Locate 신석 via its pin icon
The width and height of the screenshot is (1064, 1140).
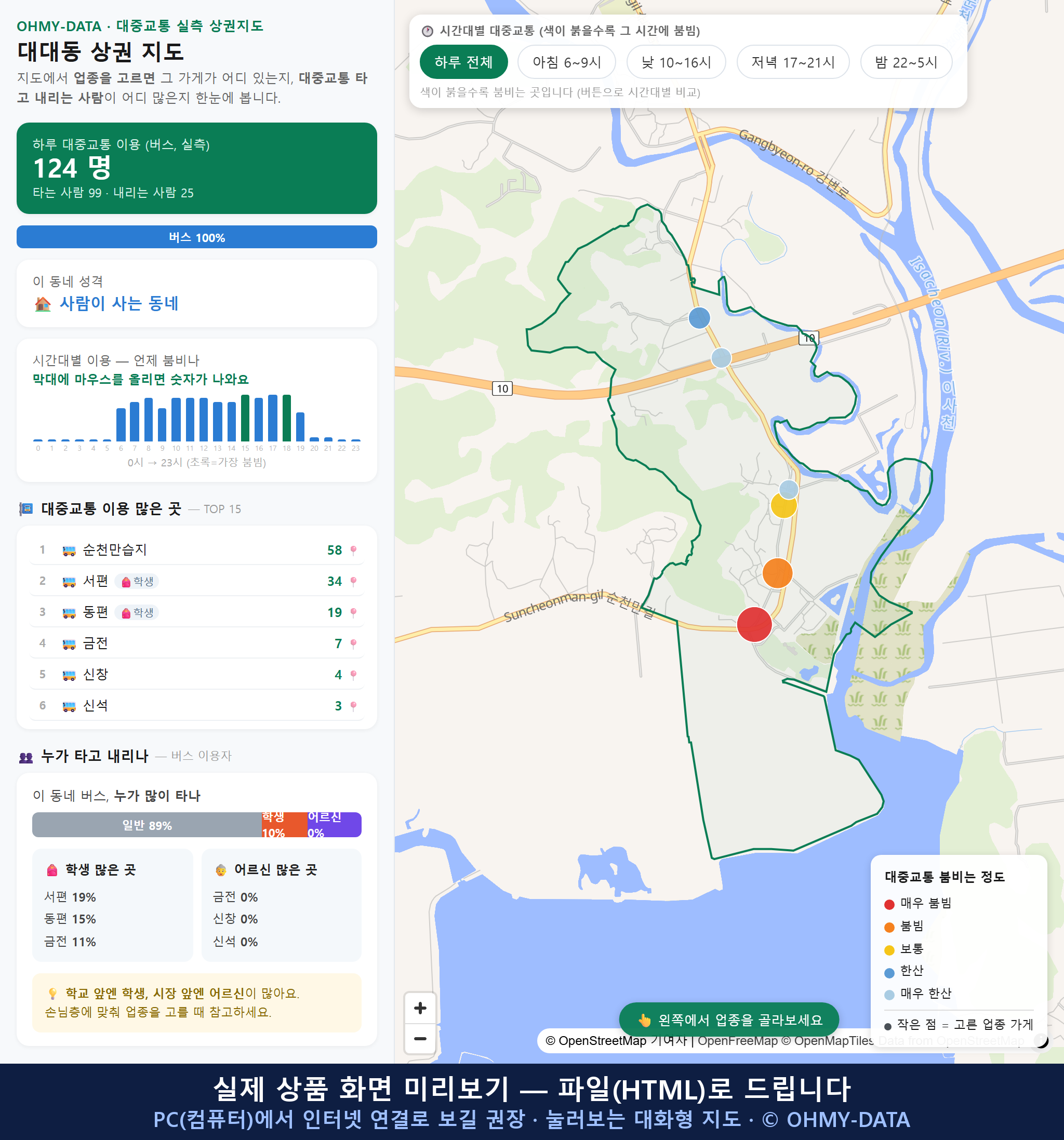[x=353, y=706]
